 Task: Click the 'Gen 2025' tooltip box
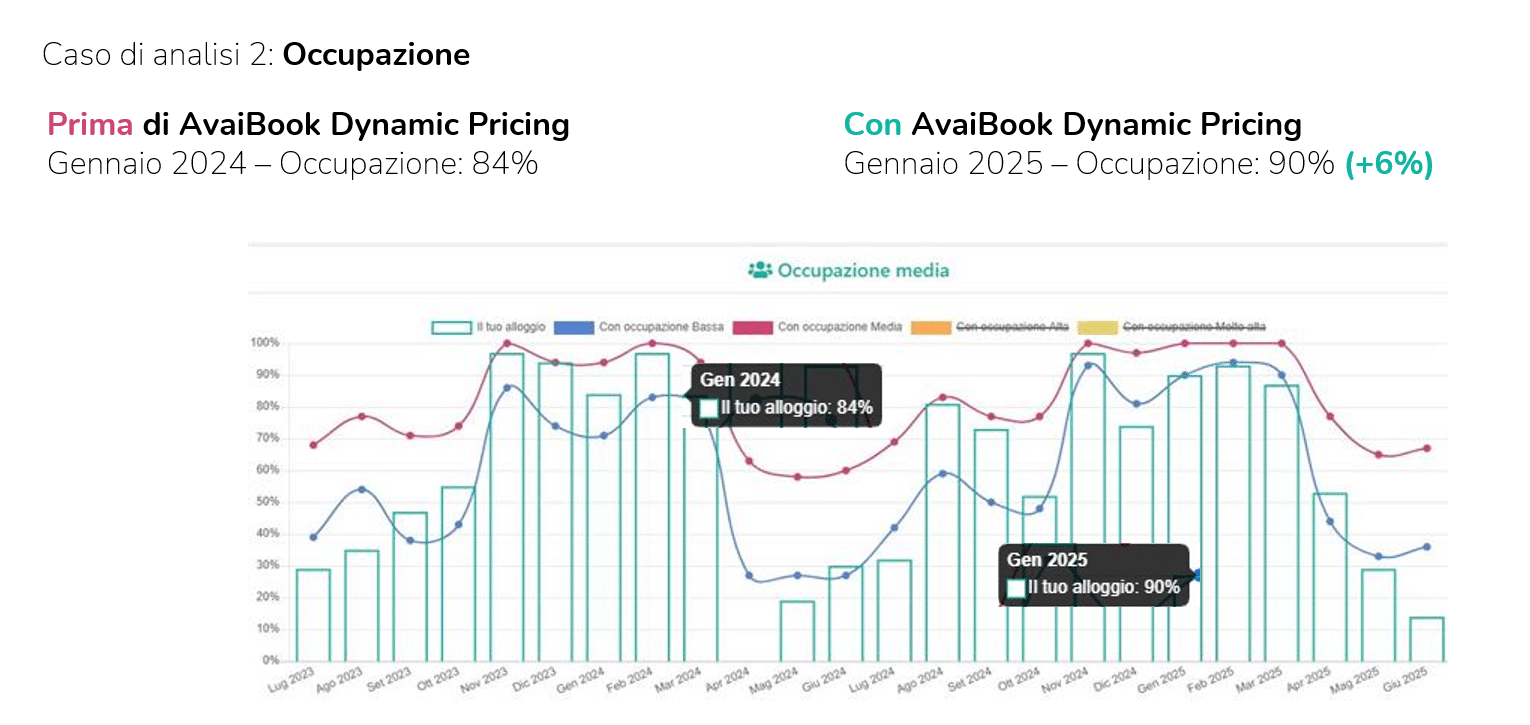click(1094, 575)
